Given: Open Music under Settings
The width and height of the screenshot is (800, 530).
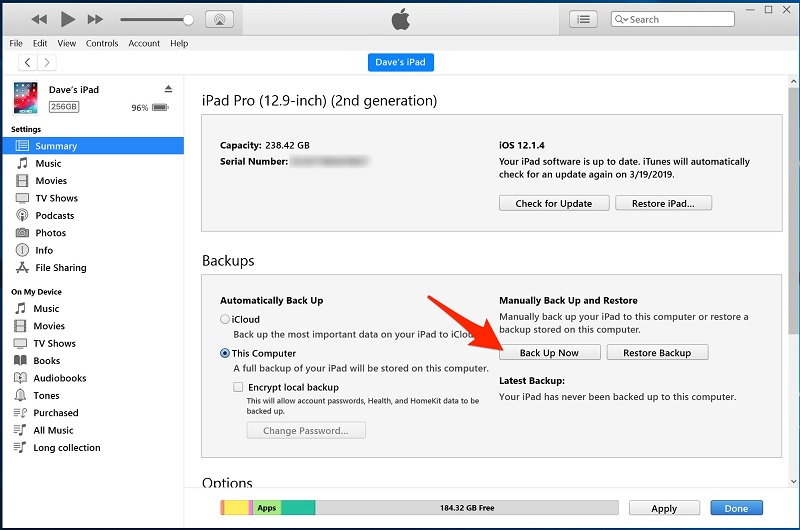Looking at the screenshot, I should click(48, 163).
